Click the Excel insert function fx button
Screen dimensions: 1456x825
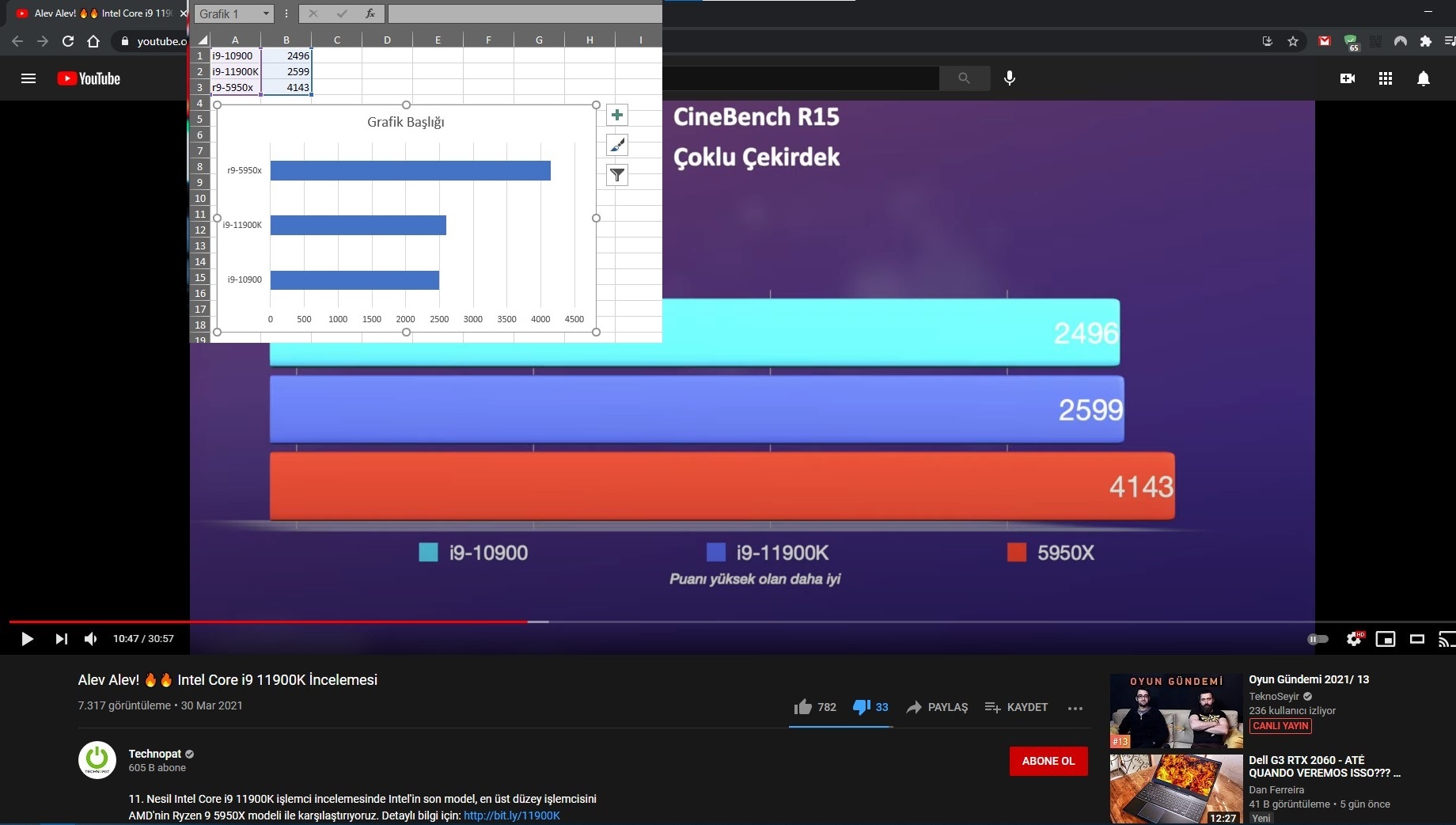370,13
